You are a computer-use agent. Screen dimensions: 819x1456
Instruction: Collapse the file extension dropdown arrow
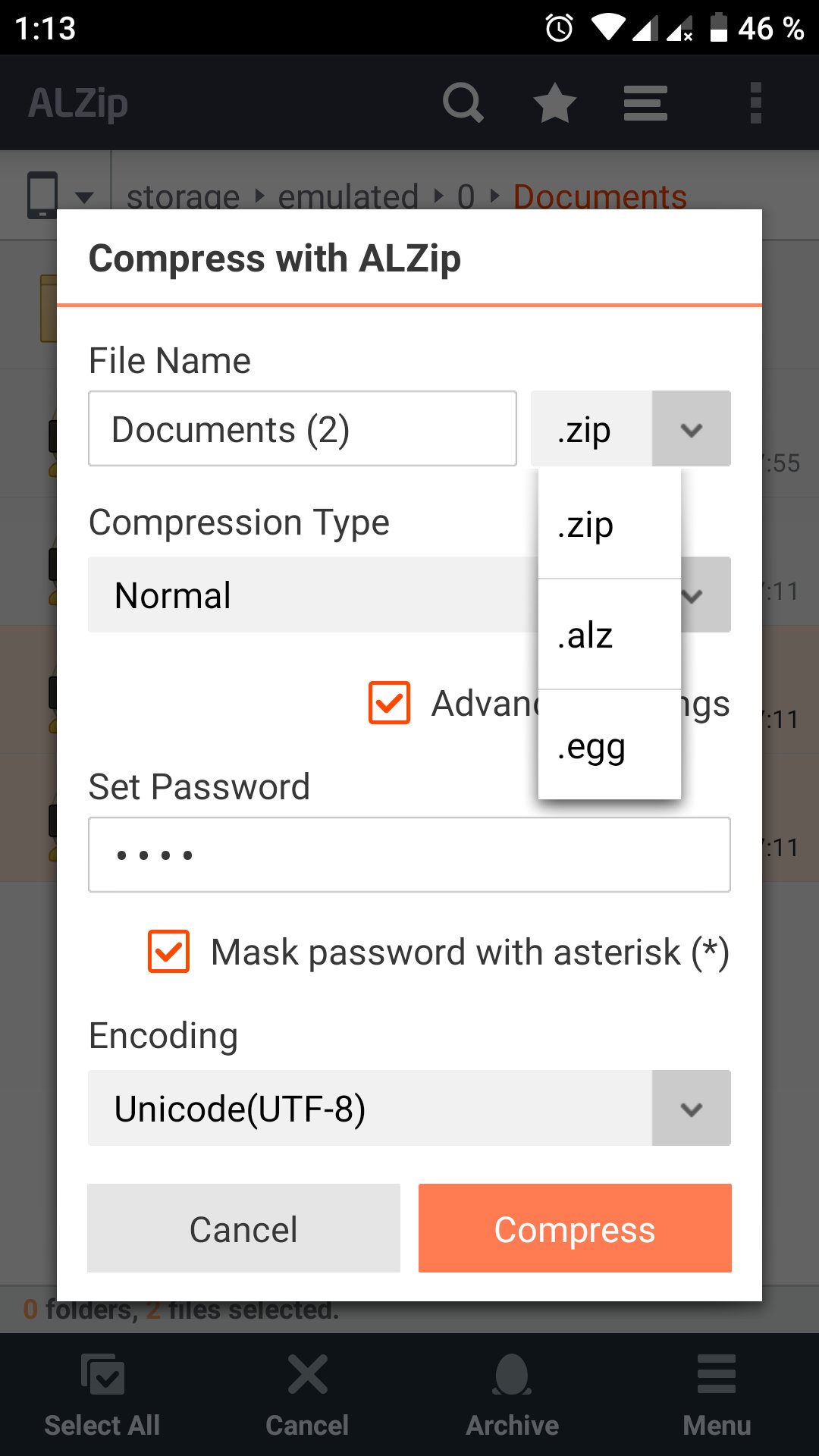click(691, 428)
